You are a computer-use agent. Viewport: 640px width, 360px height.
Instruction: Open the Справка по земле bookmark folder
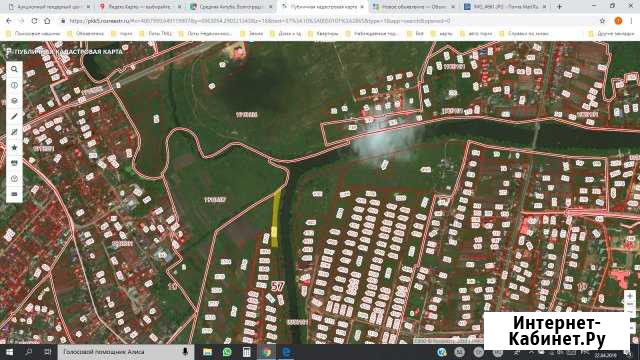tap(524, 34)
